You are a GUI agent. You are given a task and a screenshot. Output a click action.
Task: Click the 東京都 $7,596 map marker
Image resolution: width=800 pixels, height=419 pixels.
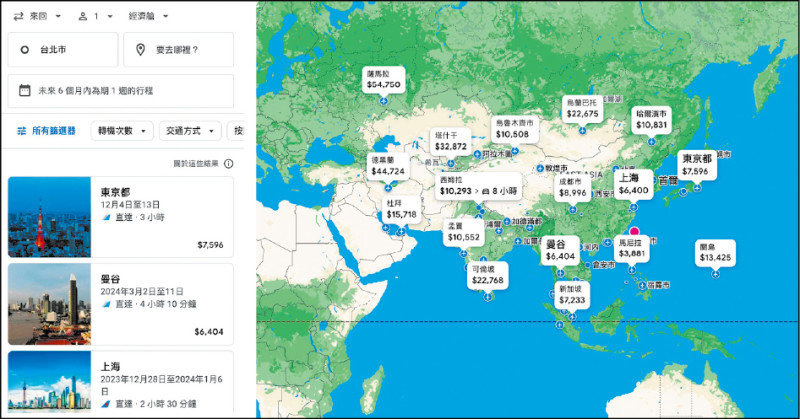(x=695, y=165)
